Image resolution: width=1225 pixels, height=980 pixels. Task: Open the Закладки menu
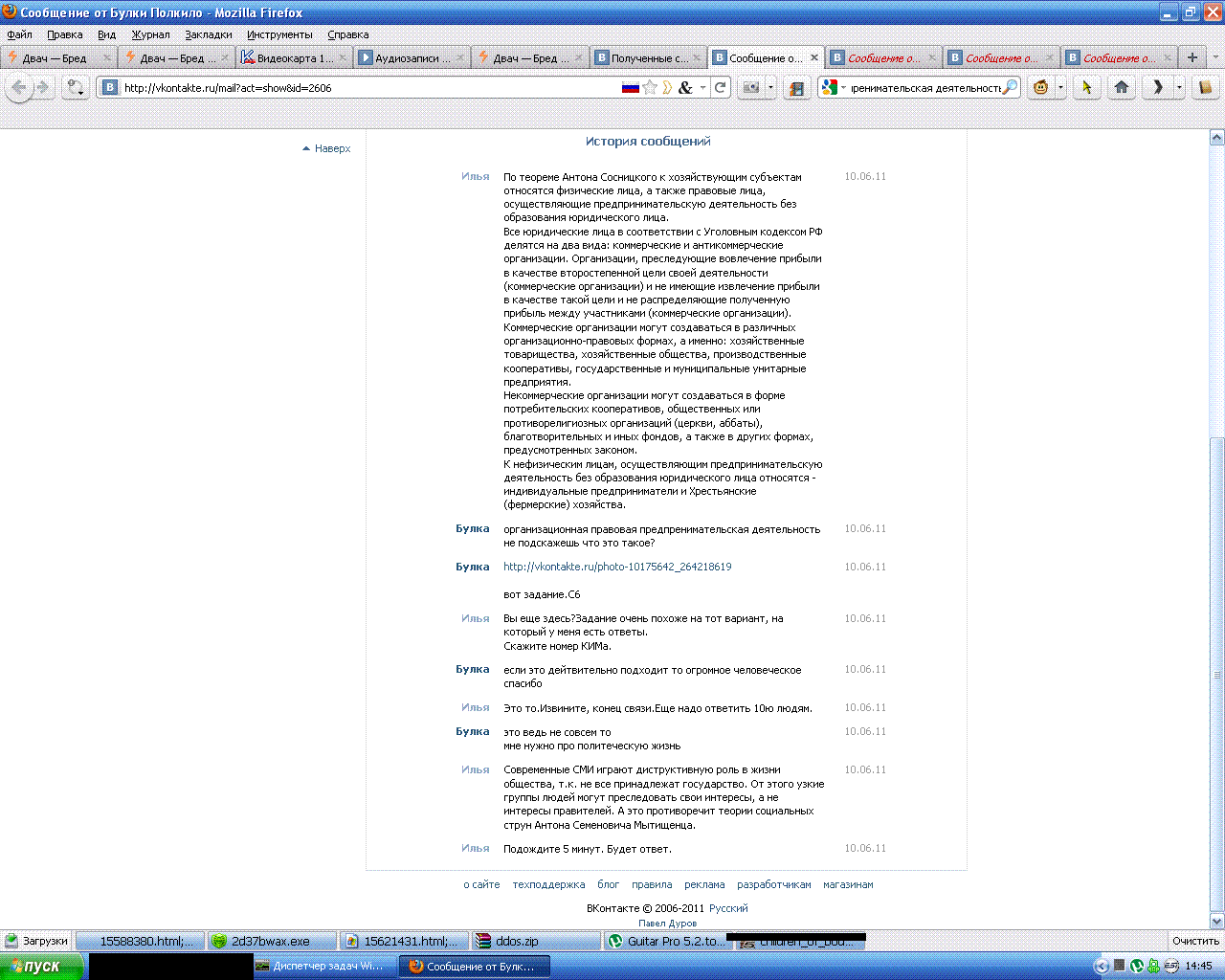tap(209, 34)
